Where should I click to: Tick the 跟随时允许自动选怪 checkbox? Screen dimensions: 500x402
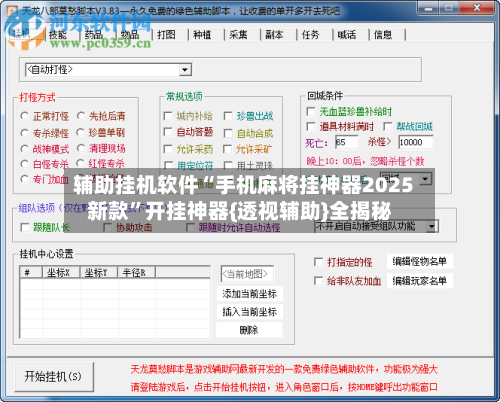coord(190,227)
